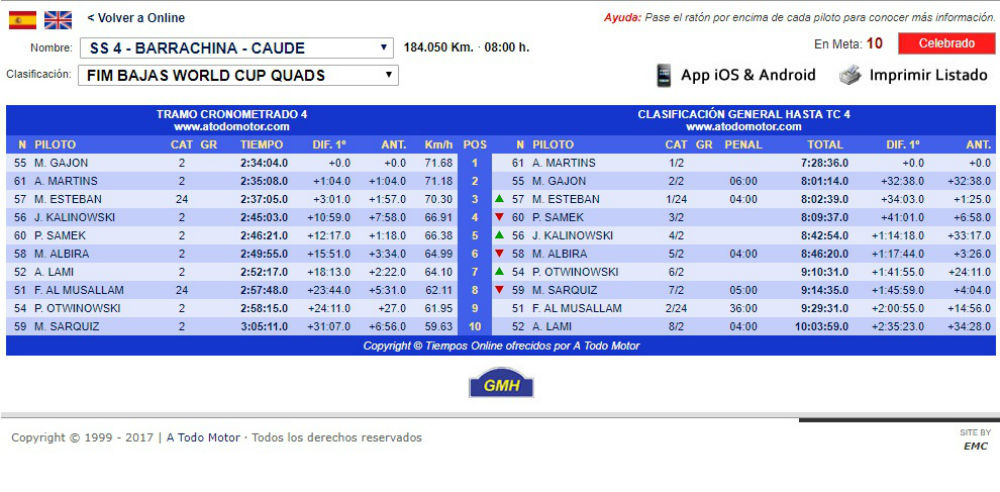Select pilot M. GAJON in stage results
The height and width of the screenshot is (492, 1000).
pos(61,163)
